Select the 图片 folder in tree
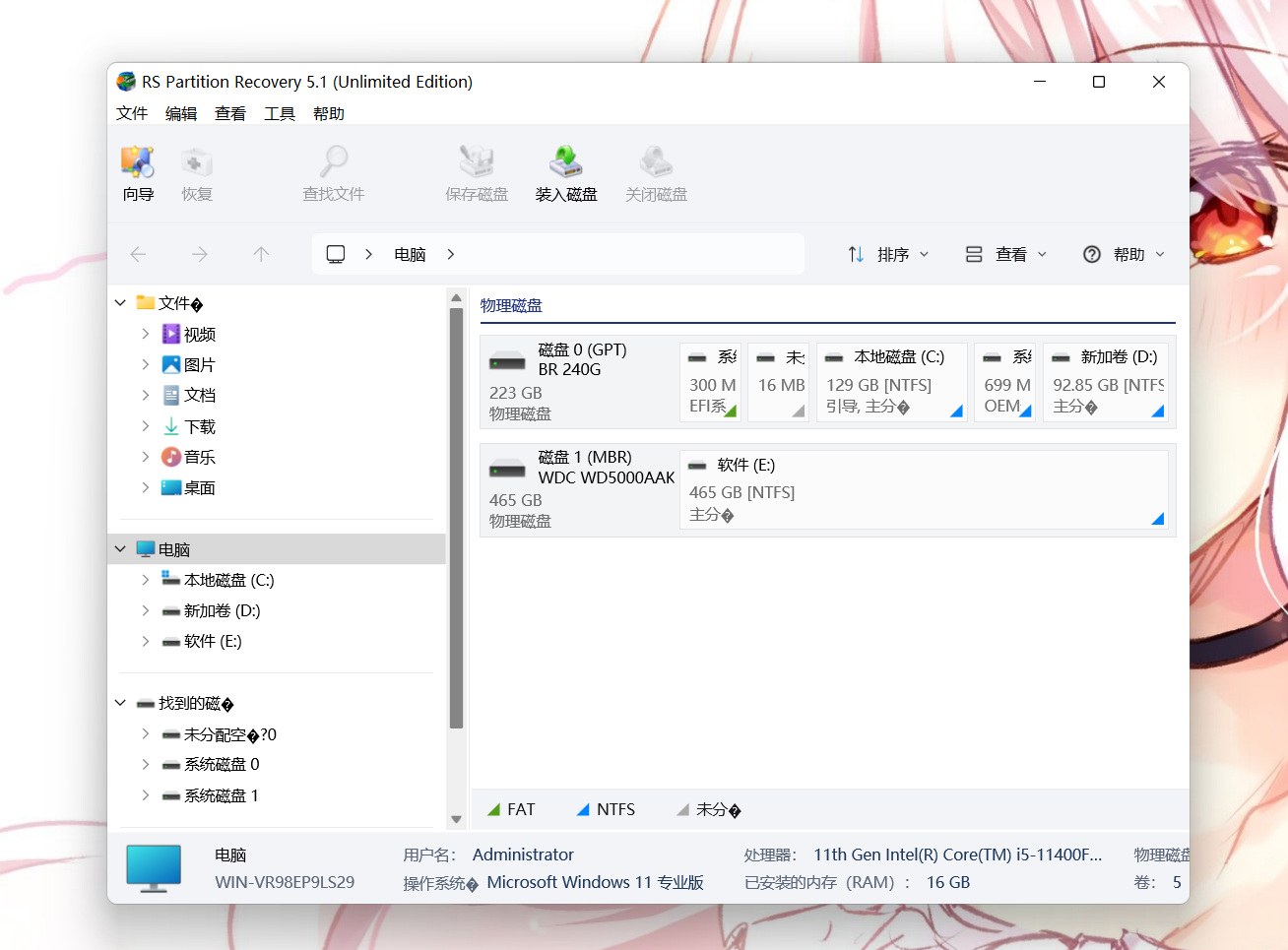 coord(189,365)
